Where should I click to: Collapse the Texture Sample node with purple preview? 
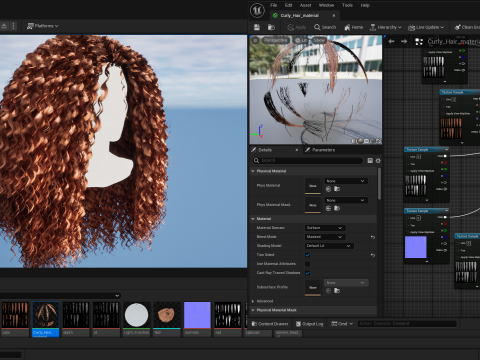pyautogui.click(x=446, y=211)
